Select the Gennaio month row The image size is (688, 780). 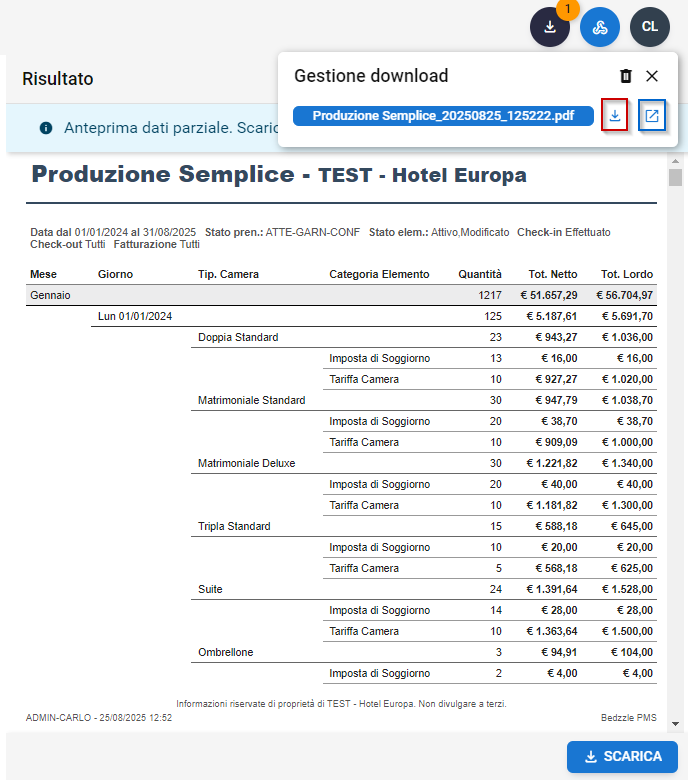click(x=342, y=295)
